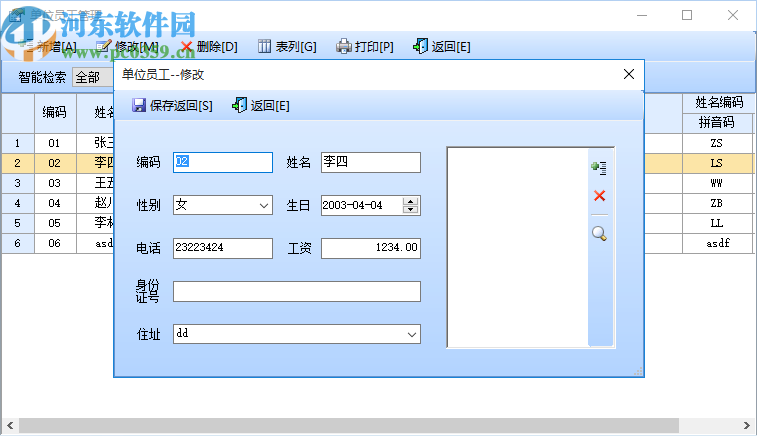
Task: Click the 工资 salary field
Action: (x=371, y=248)
